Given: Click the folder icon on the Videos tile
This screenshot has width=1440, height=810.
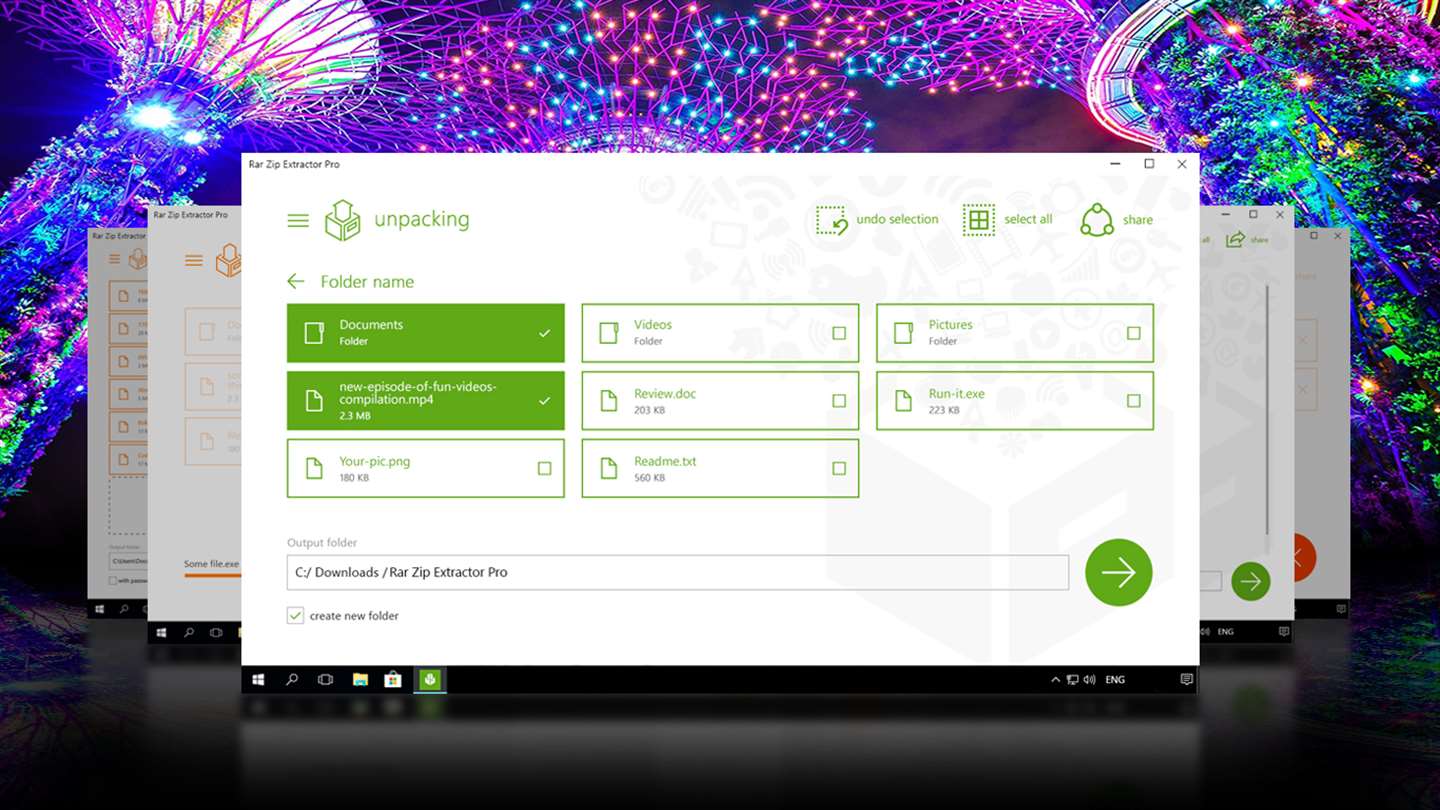Looking at the screenshot, I should pyautogui.click(x=608, y=333).
